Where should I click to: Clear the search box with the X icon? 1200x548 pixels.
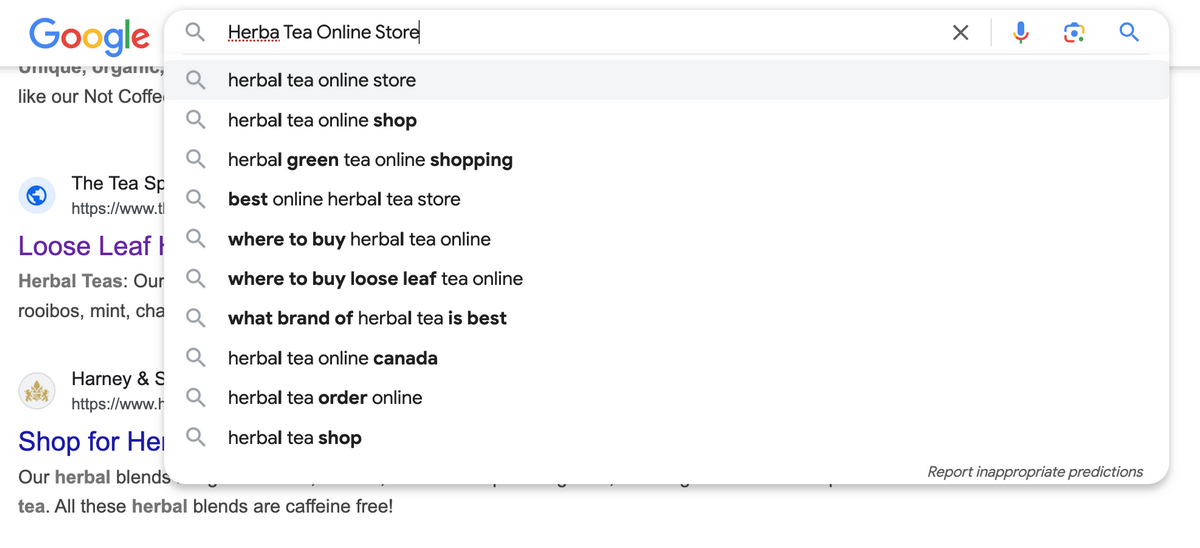(960, 33)
